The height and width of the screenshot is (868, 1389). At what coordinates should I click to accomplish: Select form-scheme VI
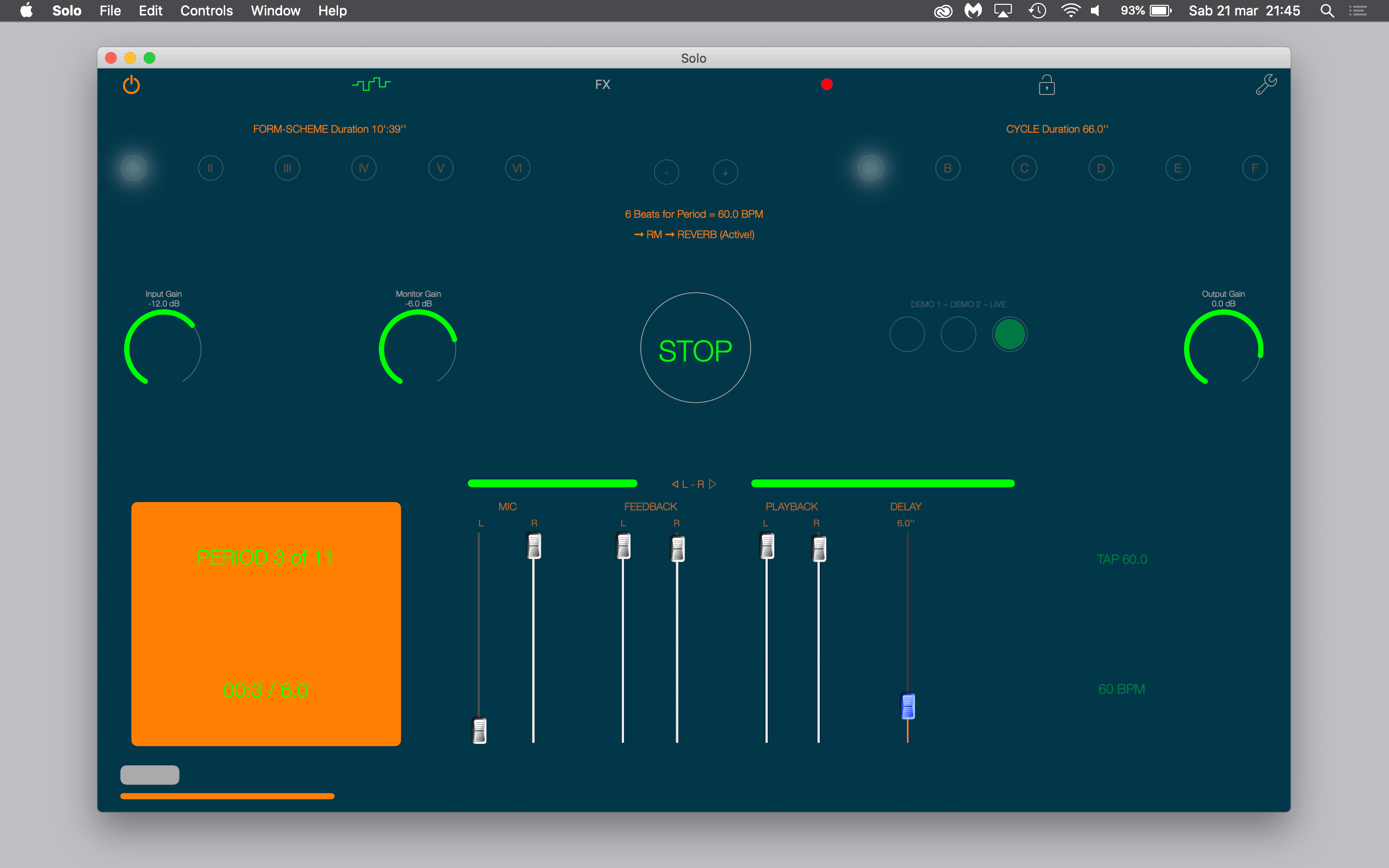[517, 168]
